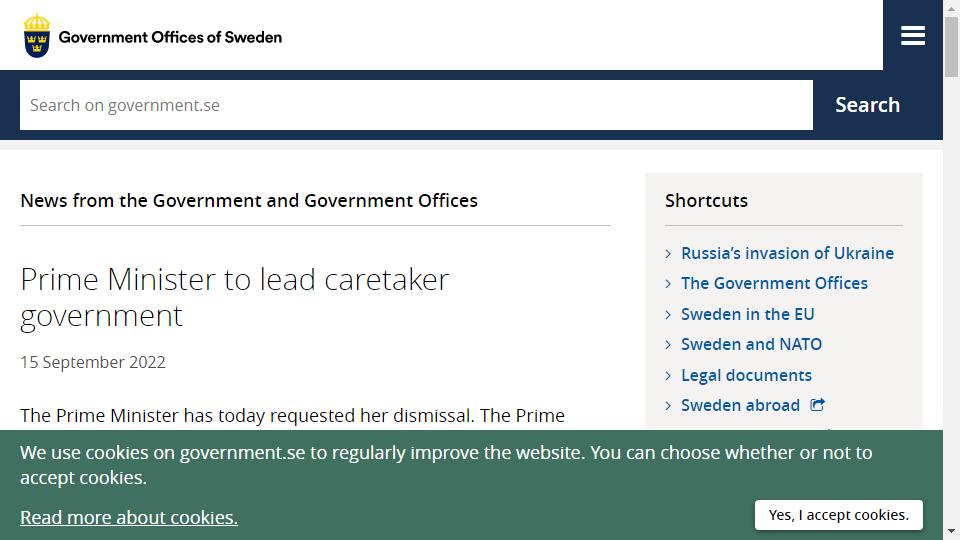Open the Sweden and NATO shortcut
This screenshot has width=960, height=540.
(751, 344)
